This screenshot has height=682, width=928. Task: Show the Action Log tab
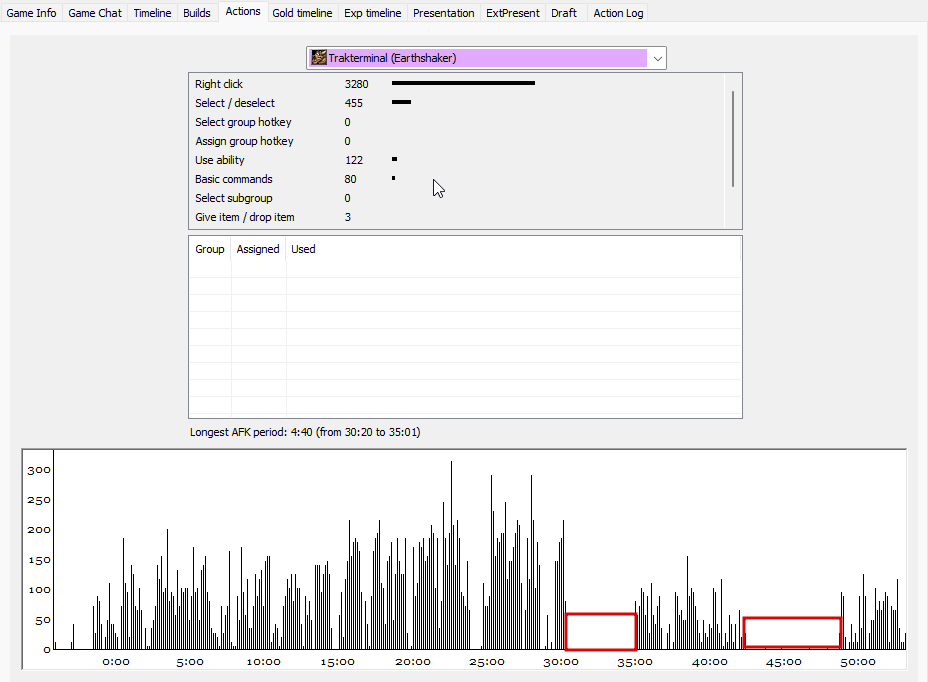pyautogui.click(x=618, y=12)
